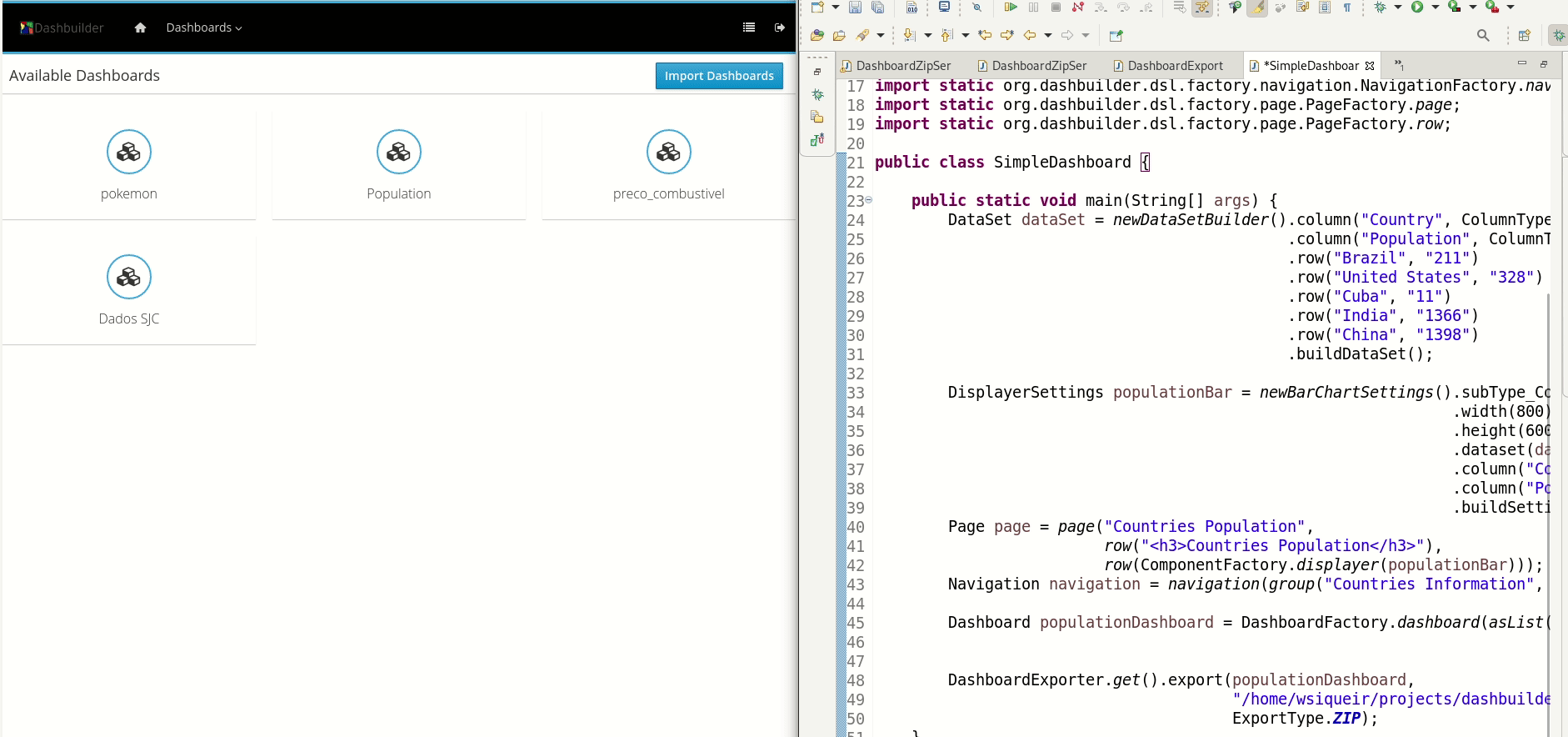Click the Resume debug icon in Eclipse
The image size is (1568, 737).
tap(1011, 8)
